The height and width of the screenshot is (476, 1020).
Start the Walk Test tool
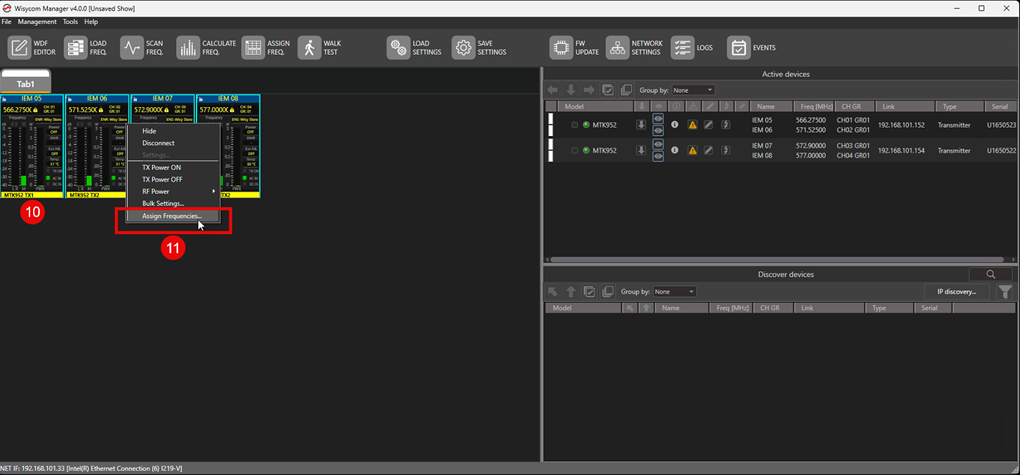click(308, 48)
